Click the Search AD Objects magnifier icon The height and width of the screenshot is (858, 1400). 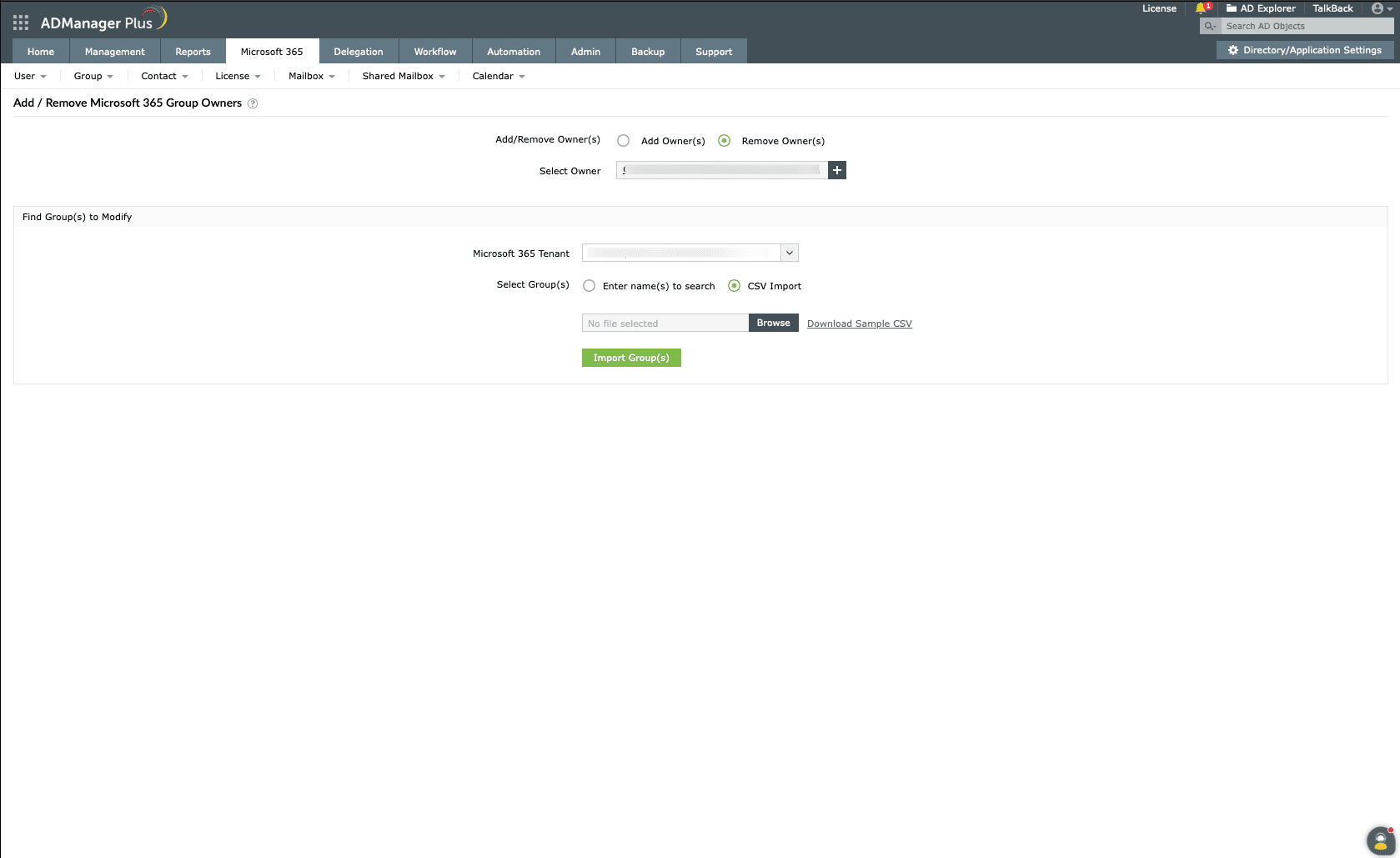pos(1210,27)
